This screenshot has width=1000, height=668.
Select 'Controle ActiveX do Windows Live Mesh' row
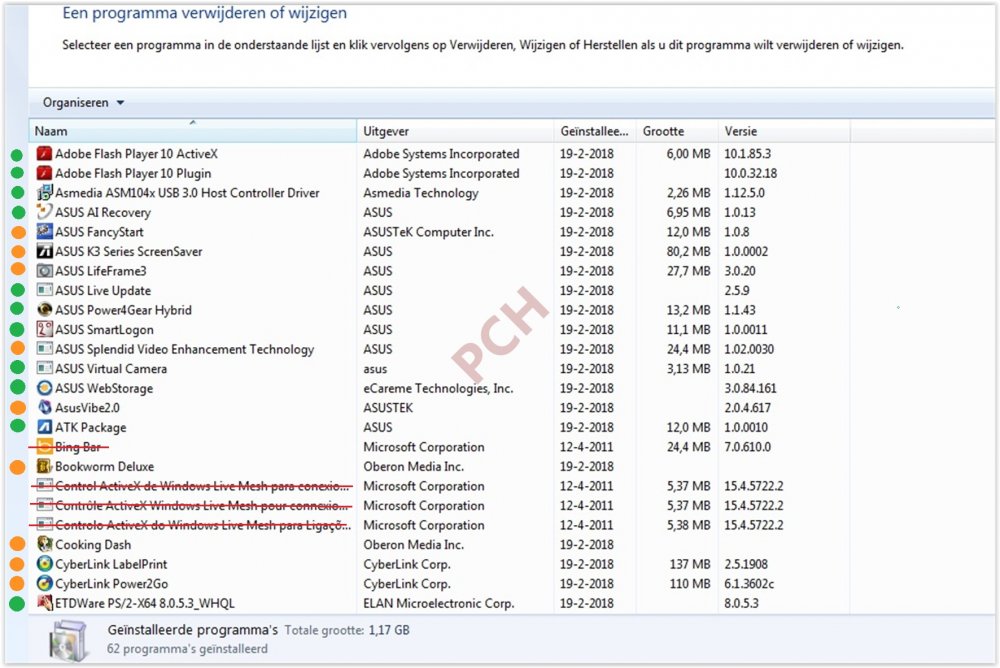coord(440,525)
